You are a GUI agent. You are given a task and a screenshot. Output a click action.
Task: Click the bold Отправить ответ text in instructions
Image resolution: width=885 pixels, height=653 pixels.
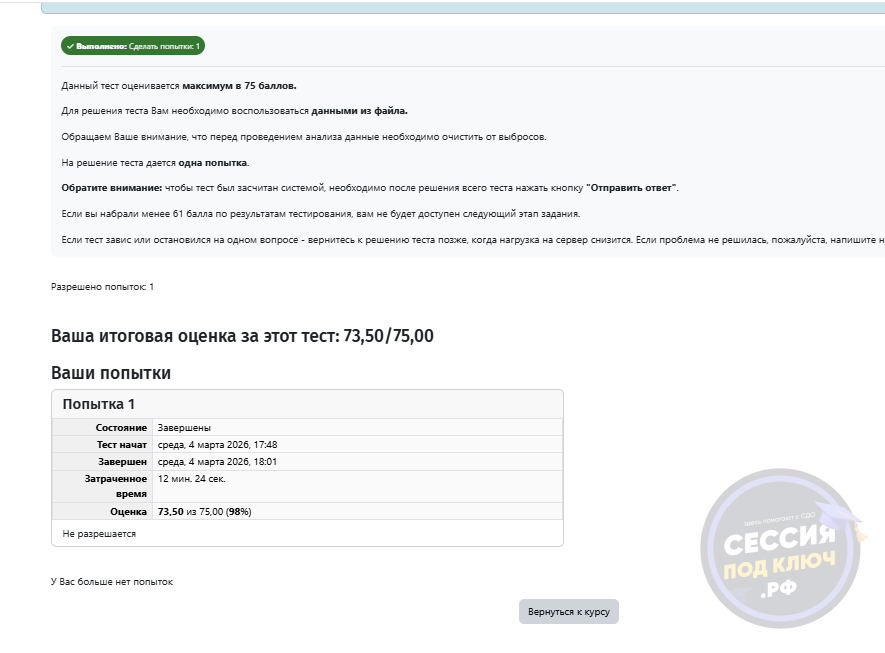pos(632,188)
